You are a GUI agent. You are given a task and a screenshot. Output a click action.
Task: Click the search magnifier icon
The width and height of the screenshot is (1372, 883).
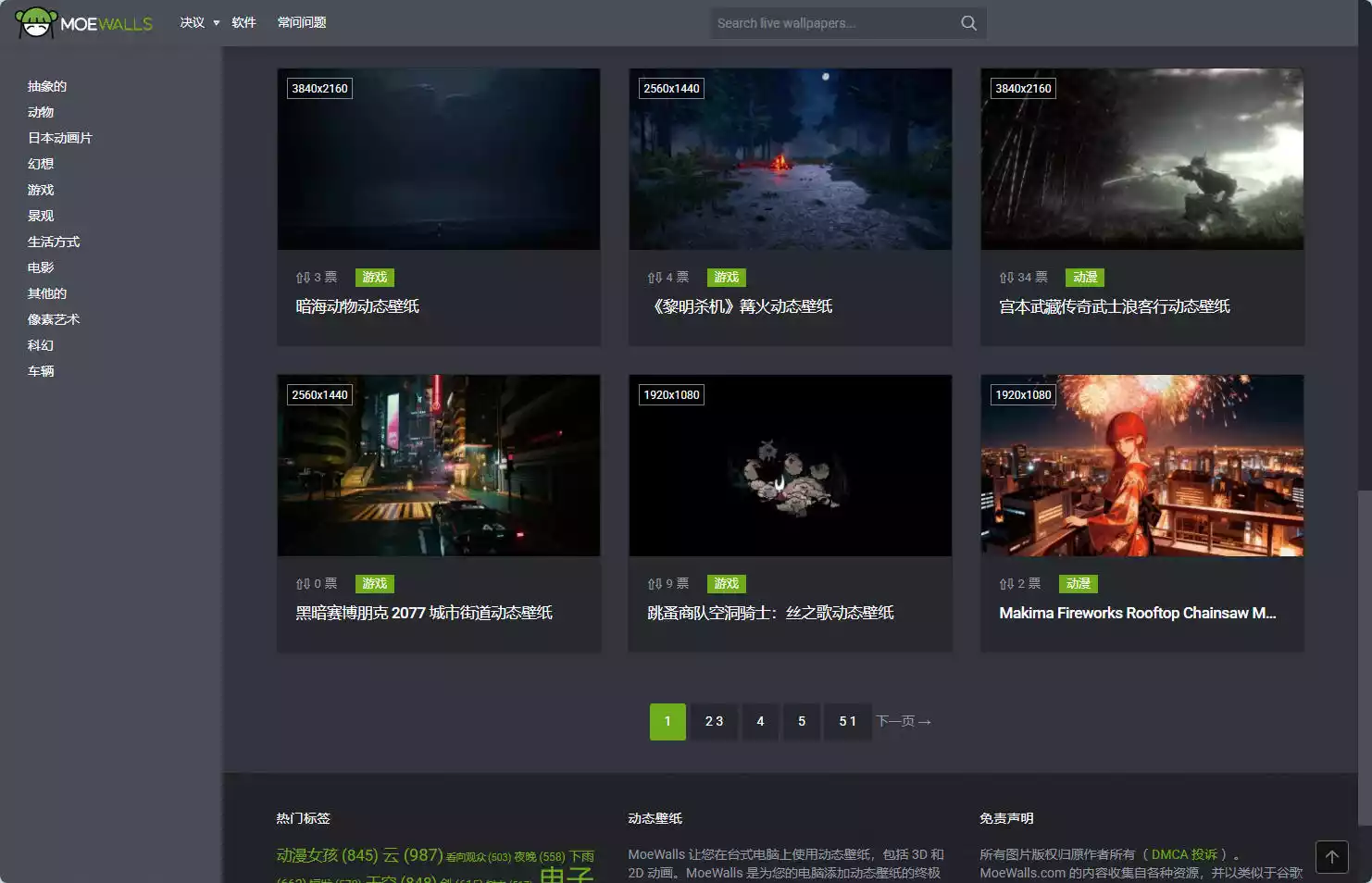point(968,23)
